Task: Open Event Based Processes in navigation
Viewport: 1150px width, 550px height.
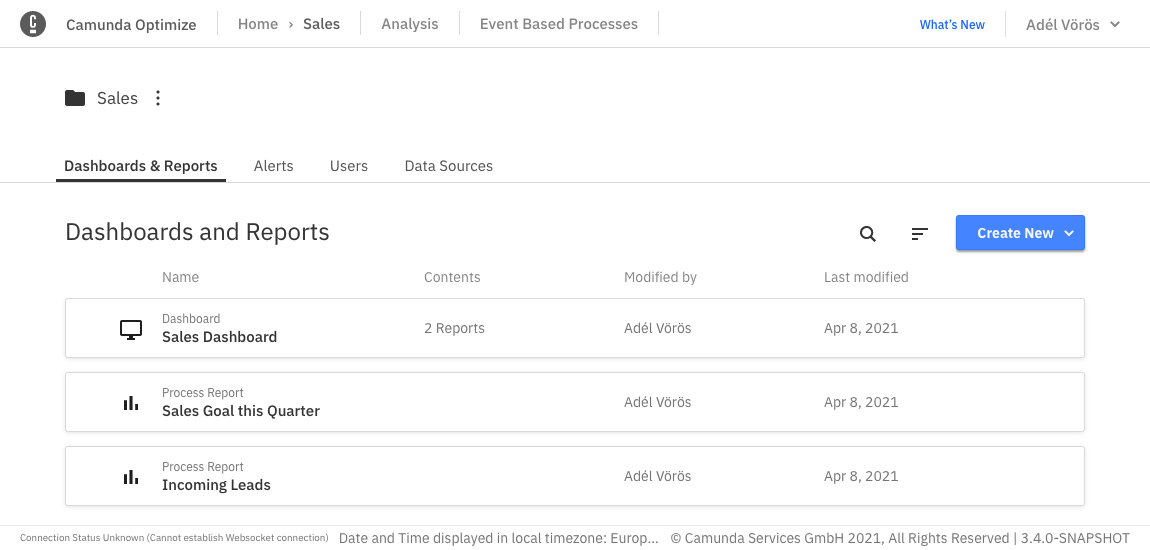Action: [x=559, y=24]
